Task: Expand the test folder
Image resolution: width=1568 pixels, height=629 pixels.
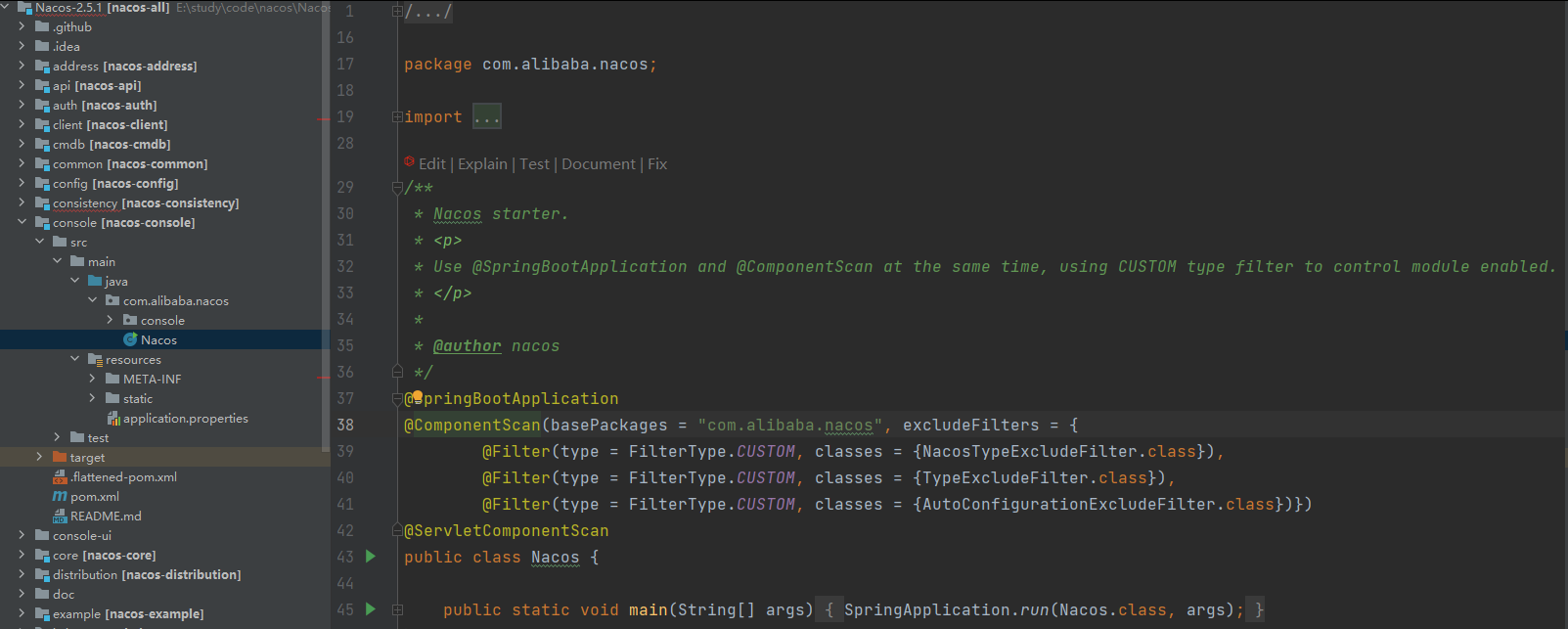Action: tap(57, 437)
